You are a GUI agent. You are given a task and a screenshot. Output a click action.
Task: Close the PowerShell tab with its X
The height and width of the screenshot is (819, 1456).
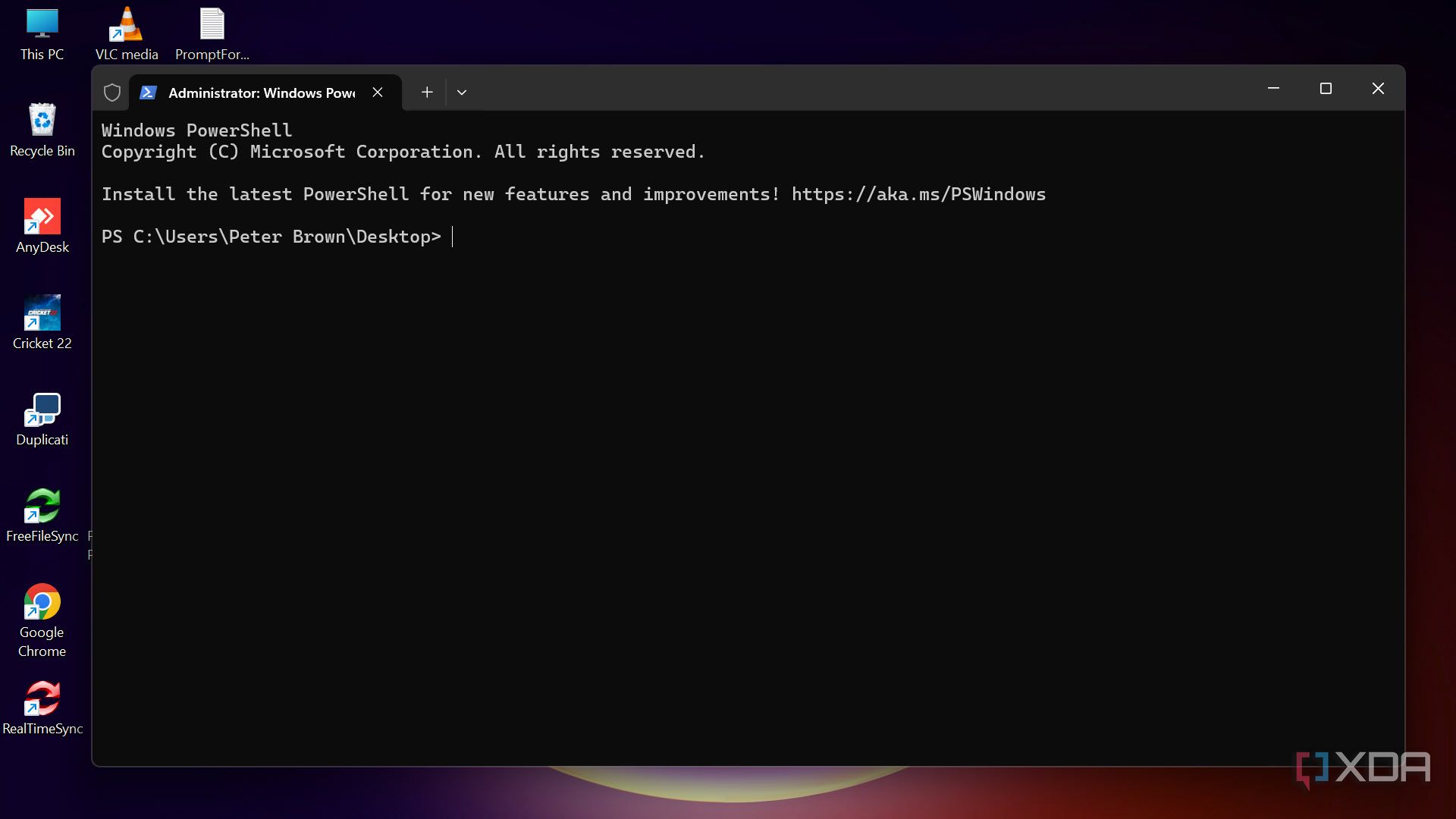378,92
